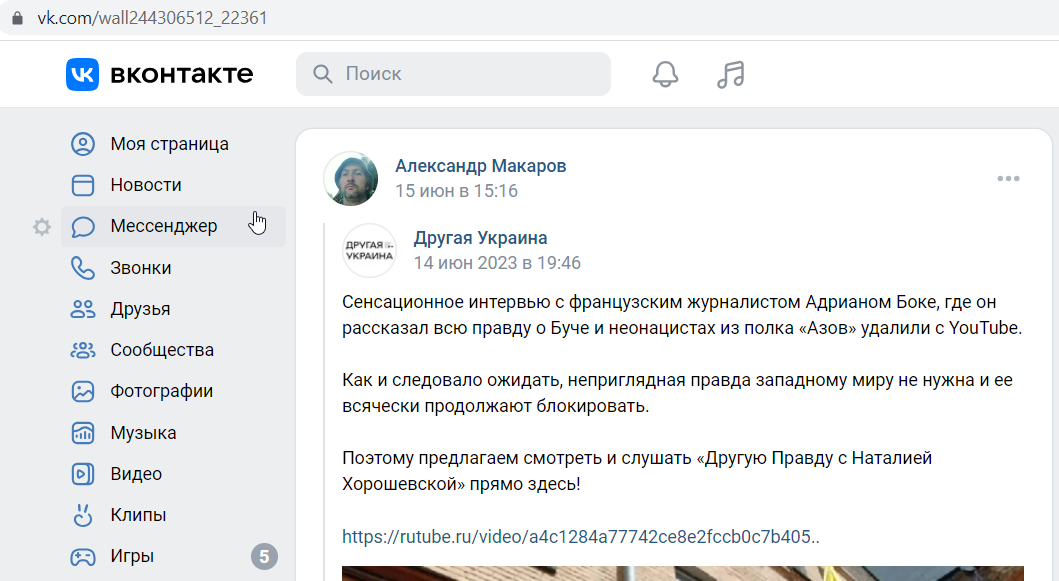Image resolution: width=1059 pixels, height=581 pixels.
Task: Open post options three-dots menu
Action: coord(1008,178)
